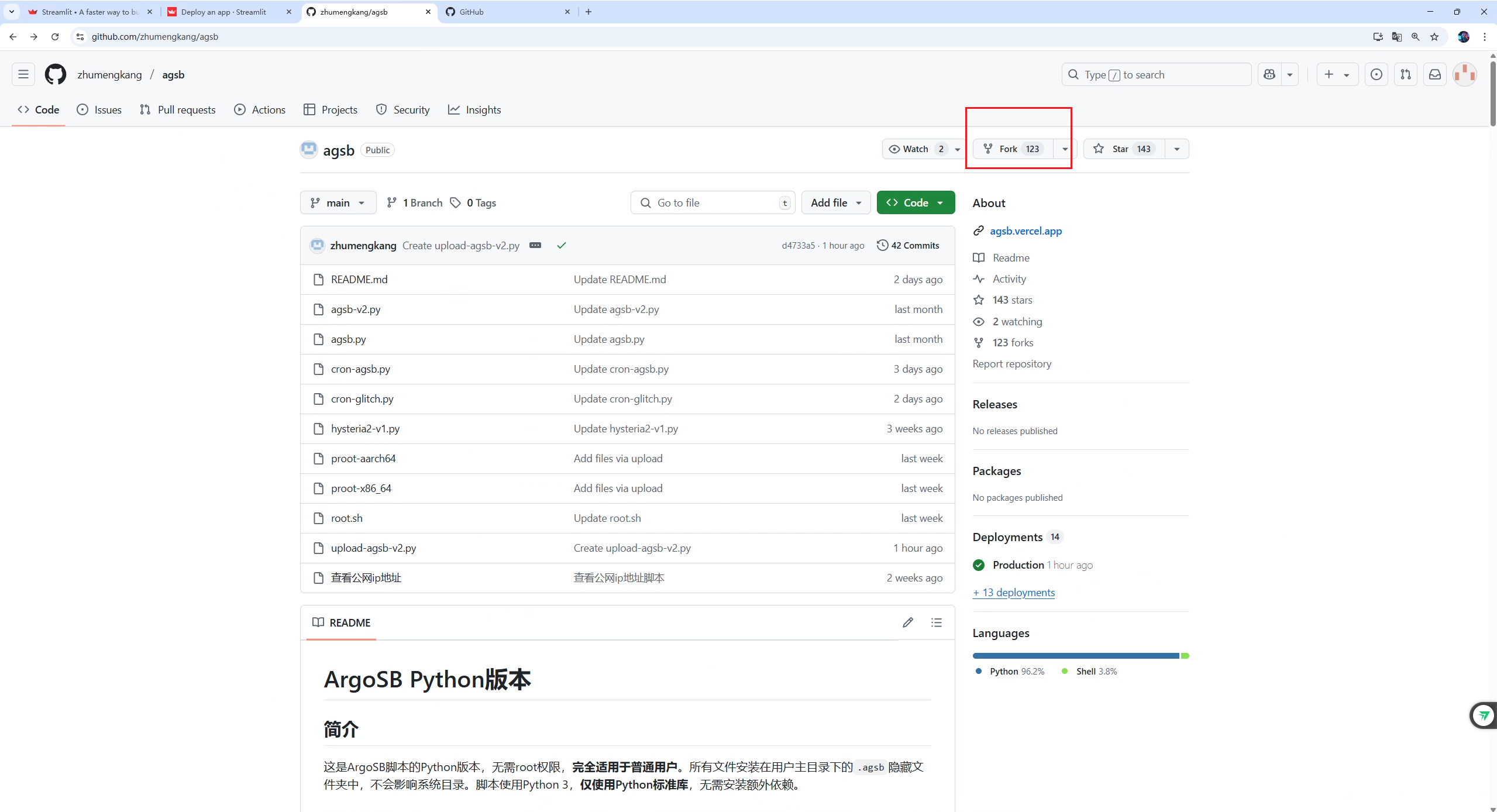
Task: Star the agsb repository
Action: click(x=1124, y=149)
